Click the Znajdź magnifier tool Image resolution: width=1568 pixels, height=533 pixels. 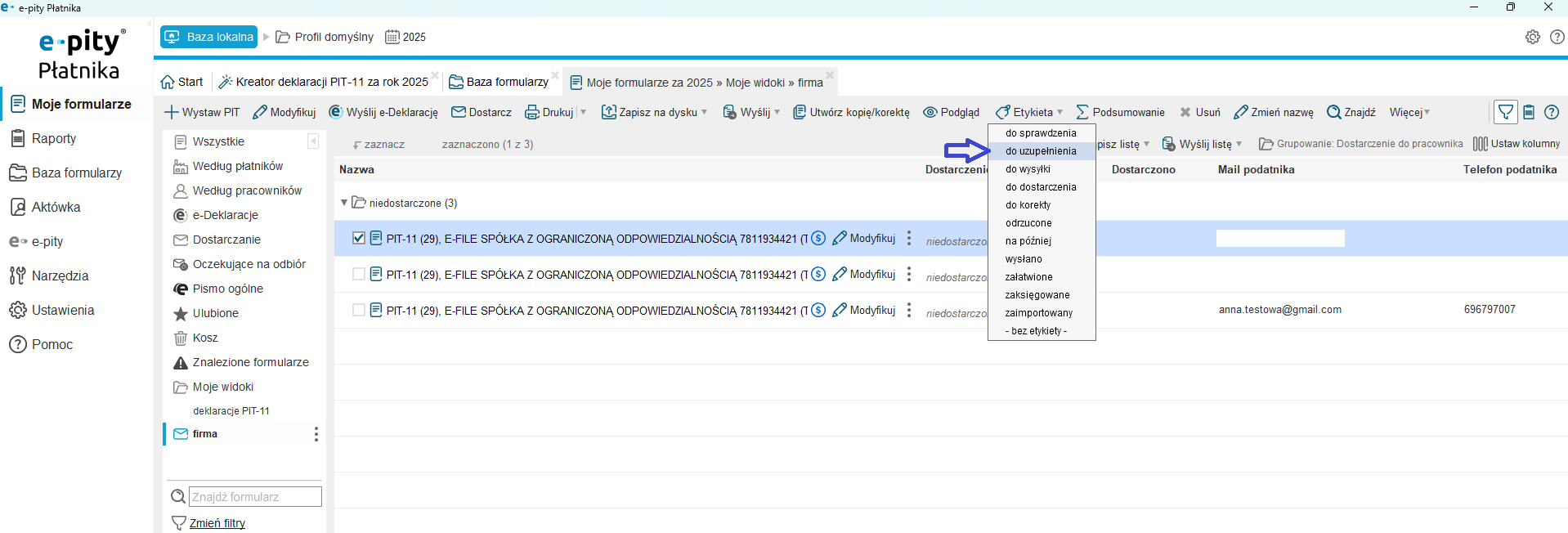coord(1333,113)
